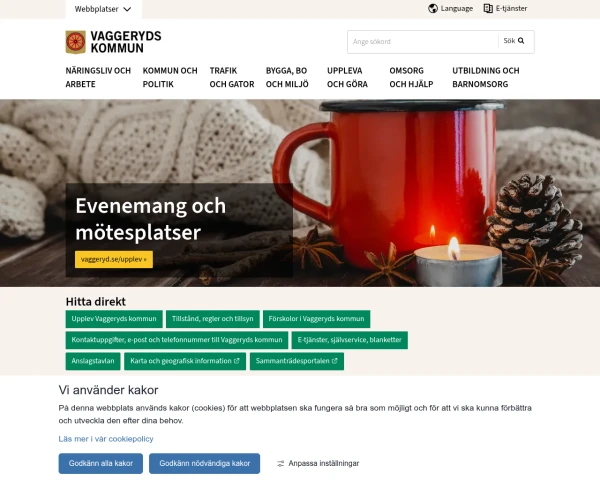Open the Läs mer i vår cookiepolicy link
Viewport: 600px width, 480px height.
click(x=106, y=439)
